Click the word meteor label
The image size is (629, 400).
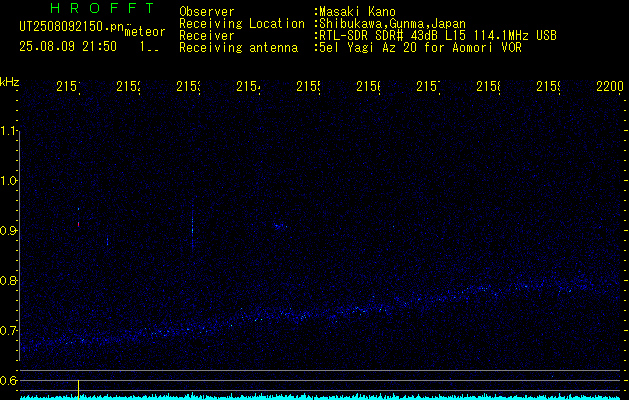click(x=145, y=32)
